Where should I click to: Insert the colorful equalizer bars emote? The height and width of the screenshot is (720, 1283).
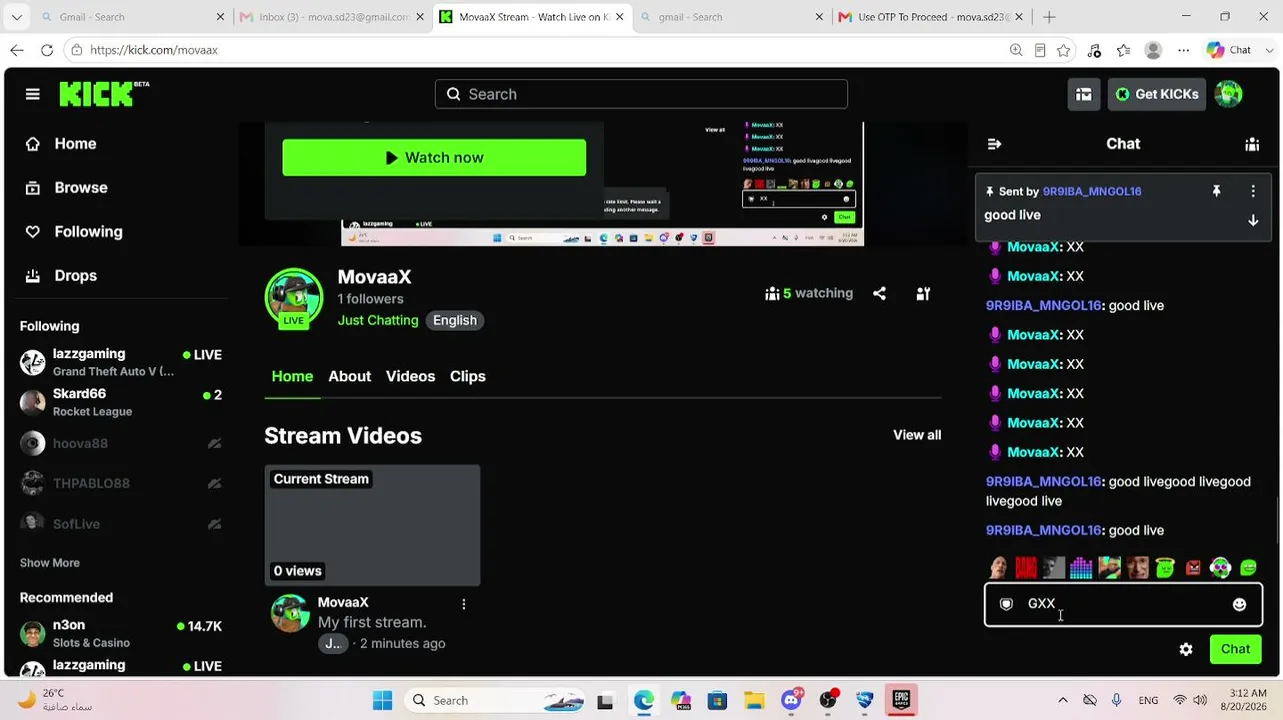[x=1081, y=568]
